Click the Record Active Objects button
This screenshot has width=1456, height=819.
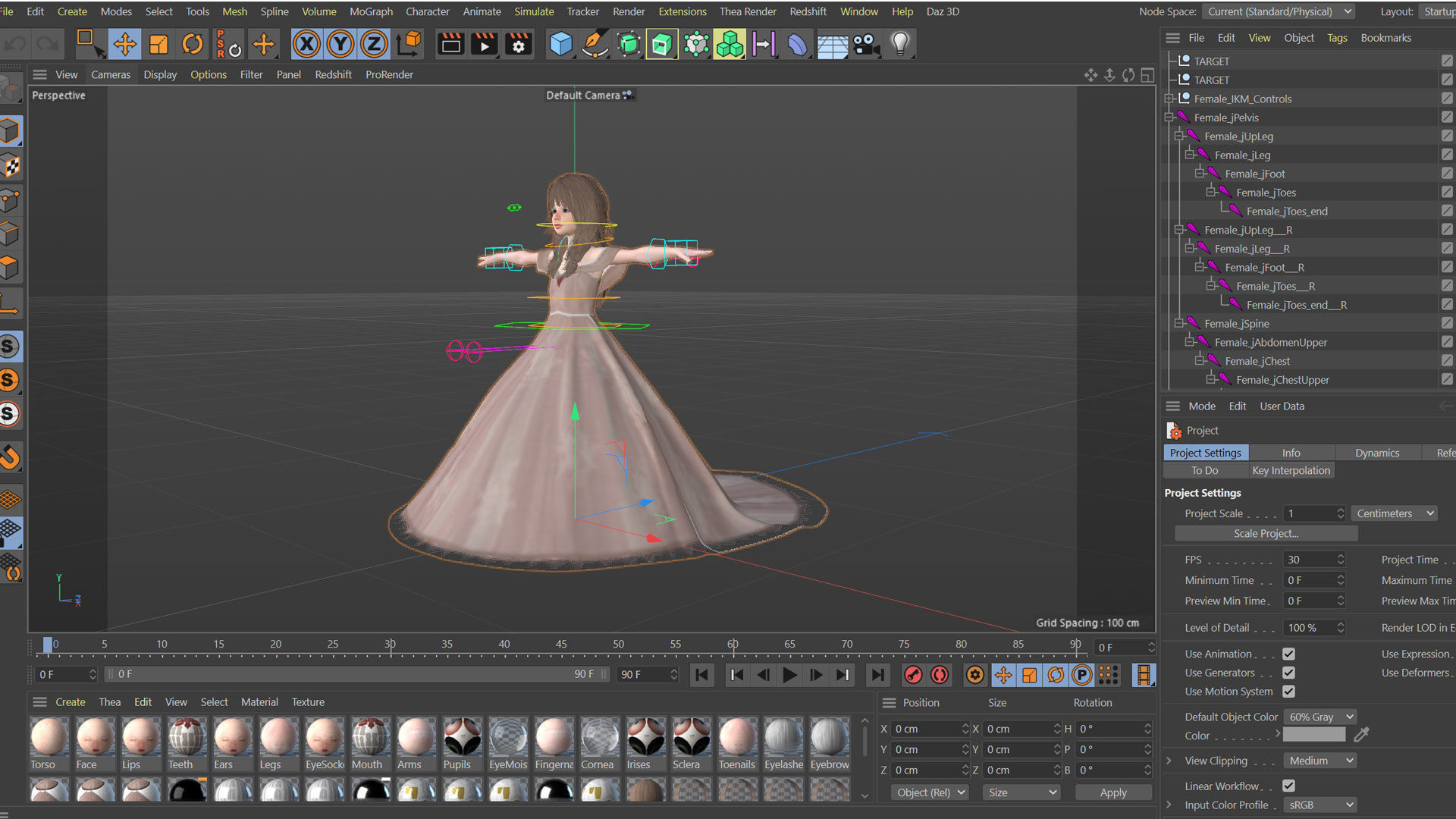pyautogui.click(x=914, y=674)
